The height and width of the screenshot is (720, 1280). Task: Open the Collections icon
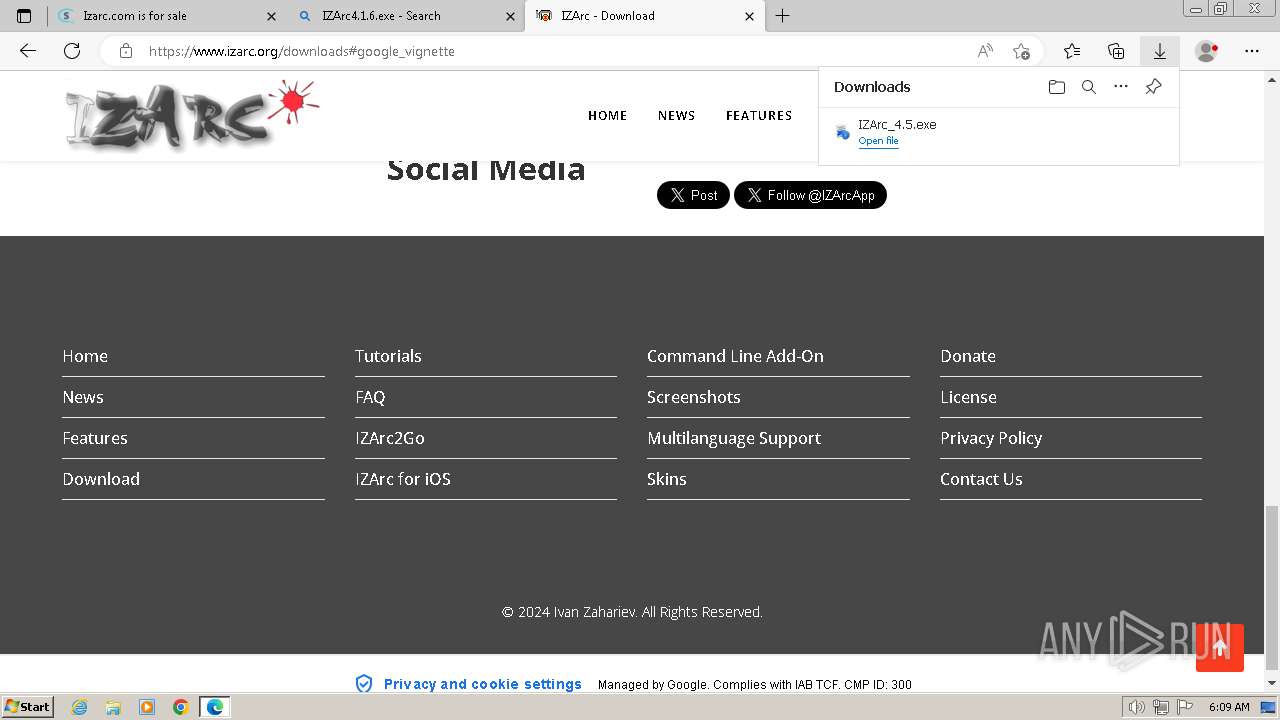1116,51
